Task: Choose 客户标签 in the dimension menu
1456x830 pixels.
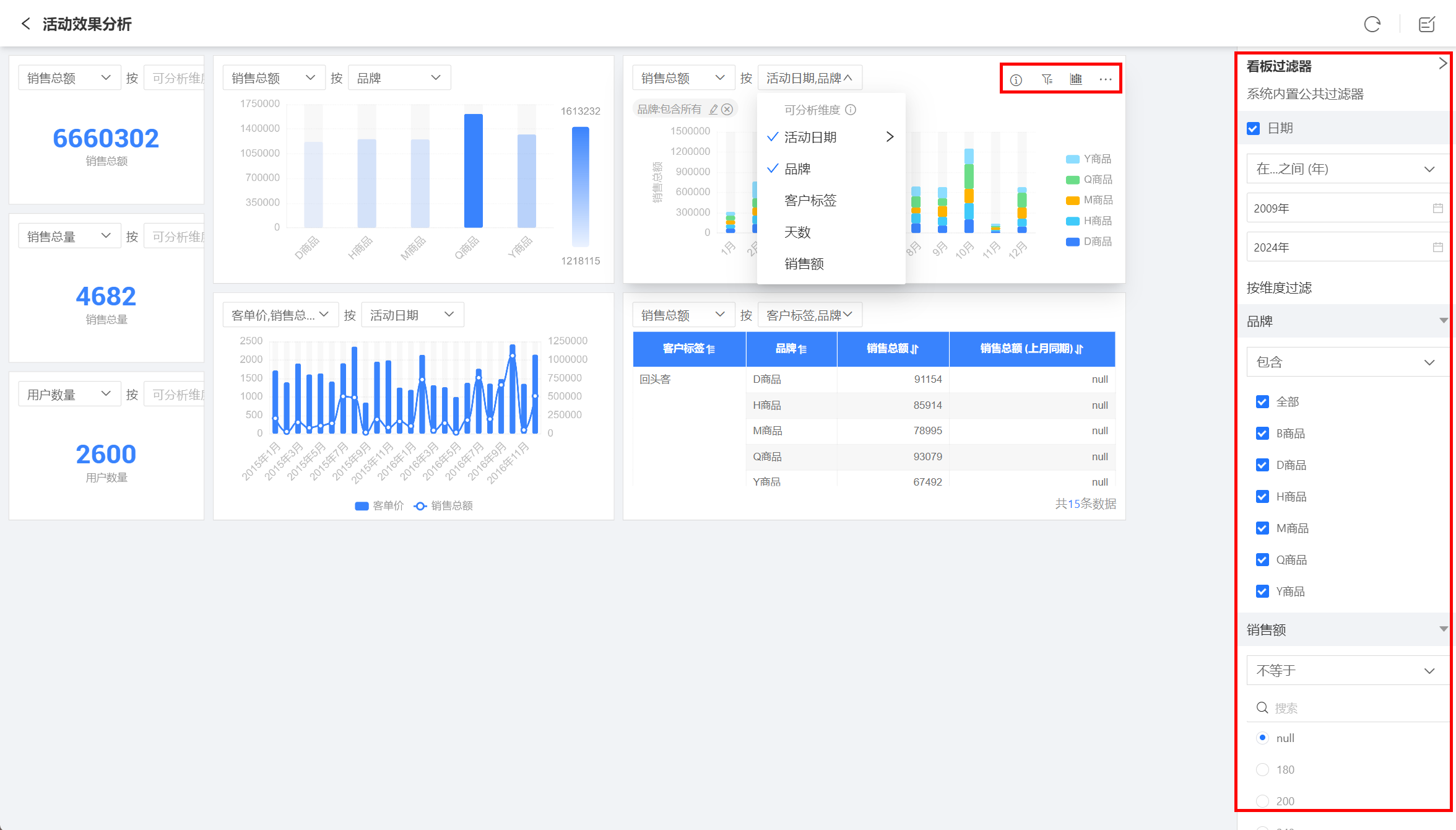Action: point(810,201)
